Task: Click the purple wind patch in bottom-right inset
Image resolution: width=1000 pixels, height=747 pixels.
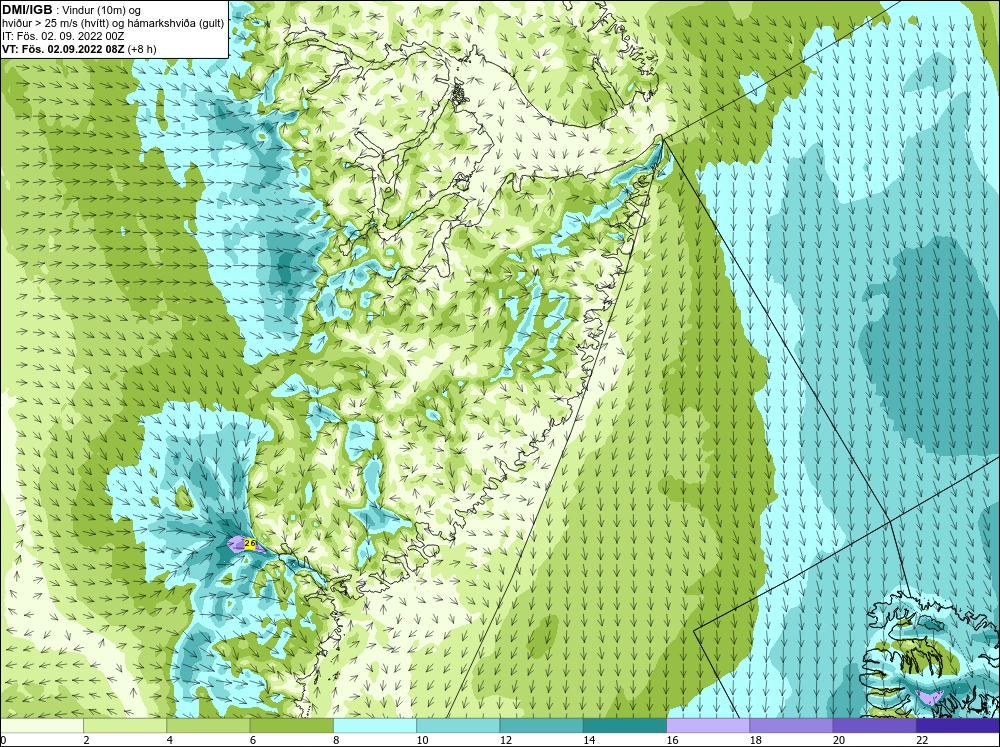Action: point(930,696)
